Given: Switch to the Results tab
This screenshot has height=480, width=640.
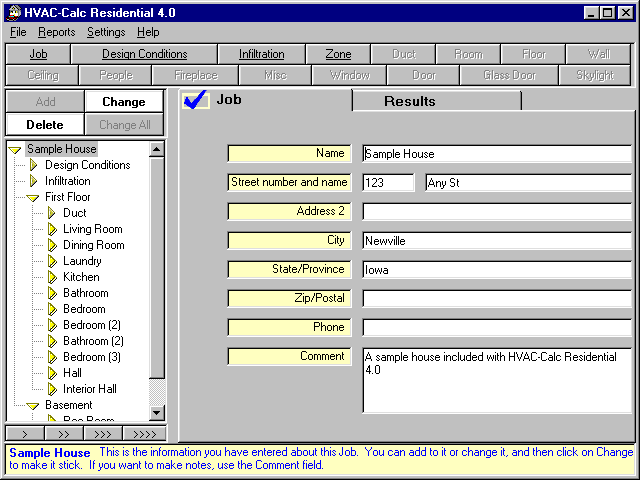Looking at the screenshot, I should (436, 101).
